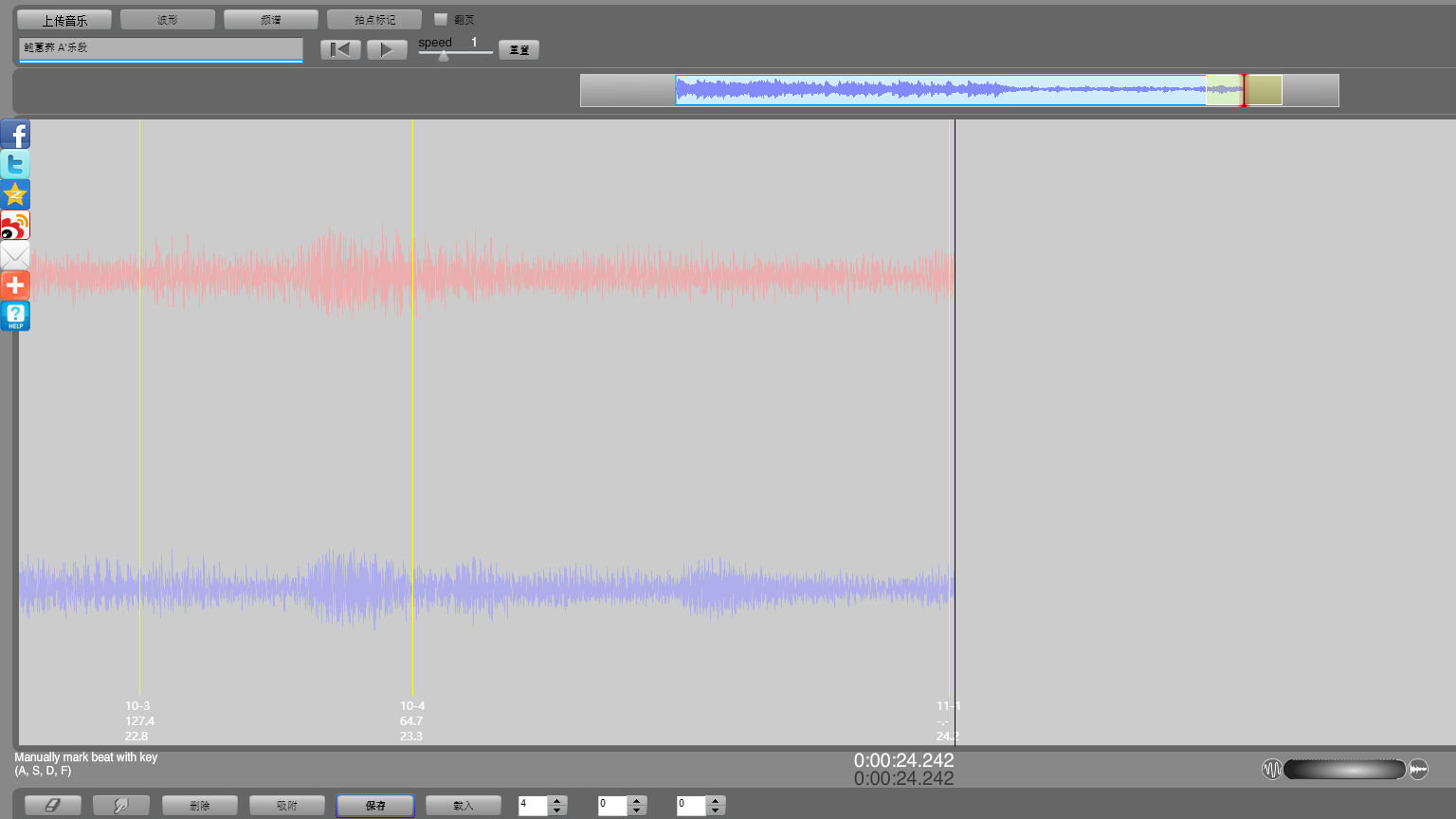Switch to 波形 waveform view
Viewport: 1456px width, 819px height.
(168, 20)
